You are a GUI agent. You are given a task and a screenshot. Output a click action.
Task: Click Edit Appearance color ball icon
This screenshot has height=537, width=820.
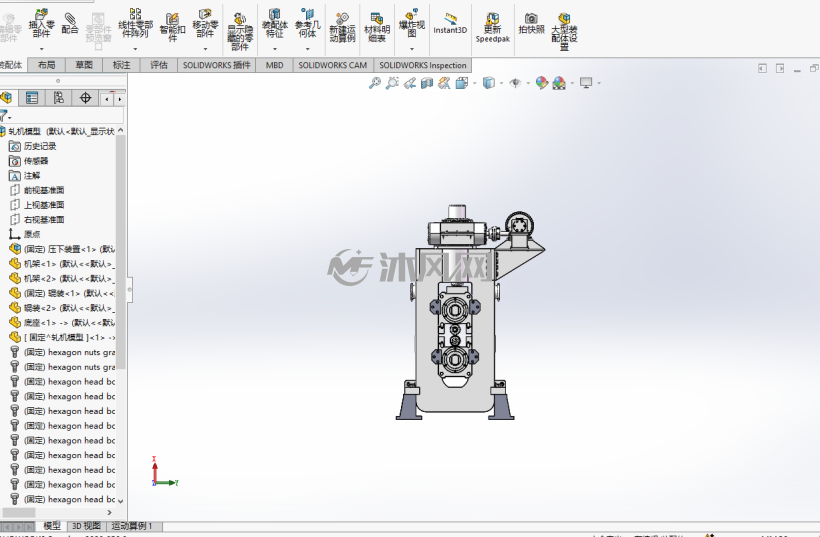(542, 83)
